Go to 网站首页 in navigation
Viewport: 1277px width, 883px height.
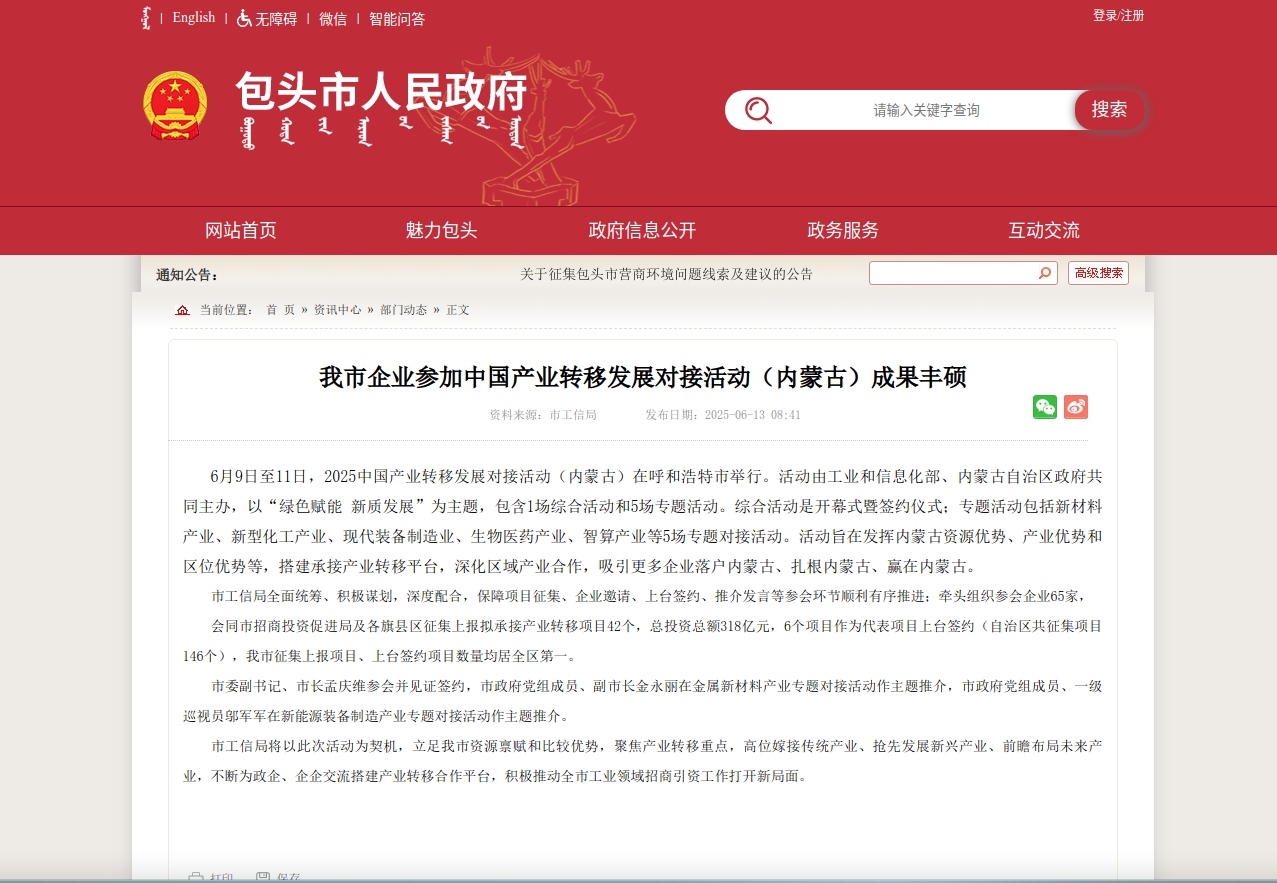[x=240, y=230]
